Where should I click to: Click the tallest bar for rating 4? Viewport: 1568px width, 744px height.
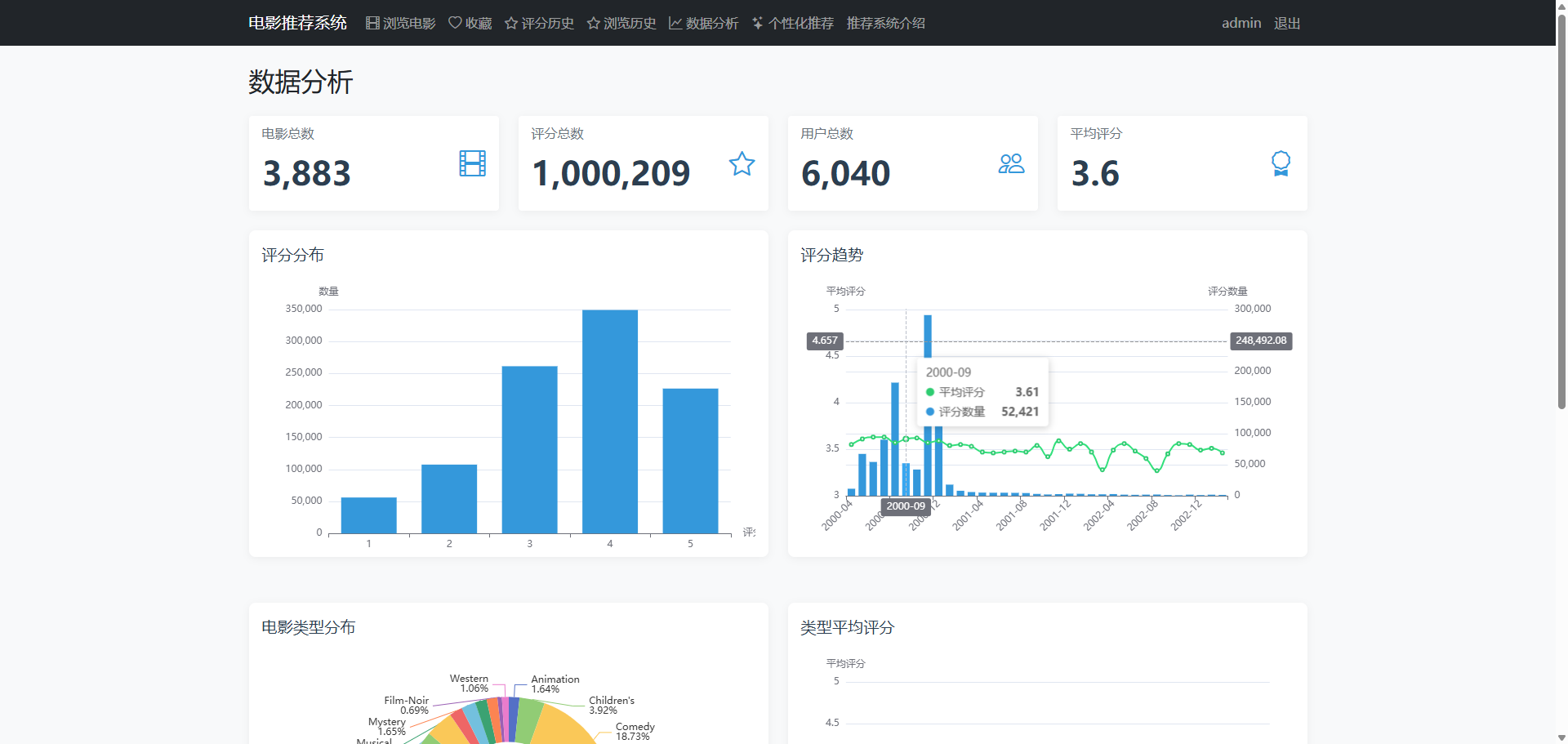point(610,421)
